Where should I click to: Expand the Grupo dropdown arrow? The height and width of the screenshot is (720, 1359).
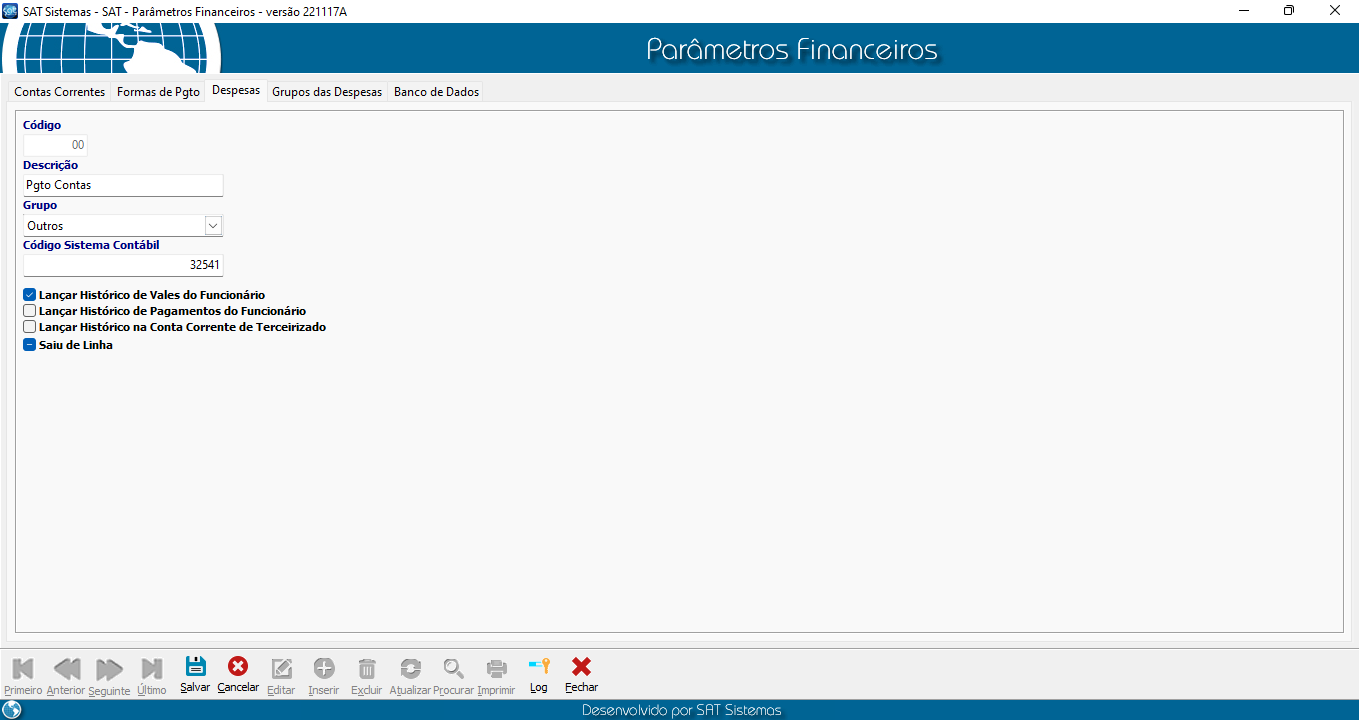tap(212, 226)
